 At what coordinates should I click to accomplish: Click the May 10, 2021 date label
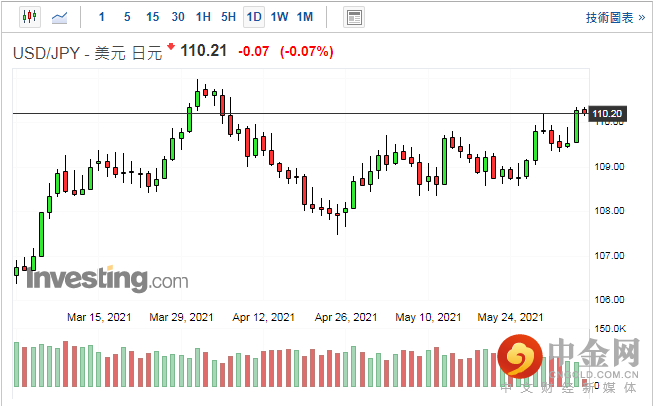pos(428,318)
